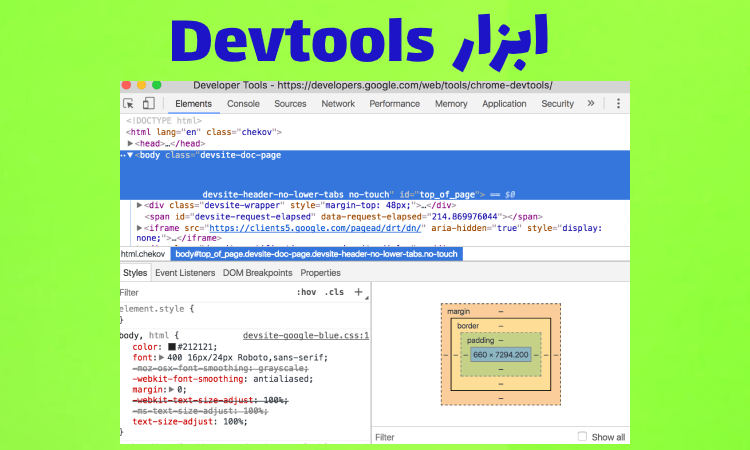Click the Styles Filter input field
The height and width of the screenshot is (450, 750).
pos(206,292)
